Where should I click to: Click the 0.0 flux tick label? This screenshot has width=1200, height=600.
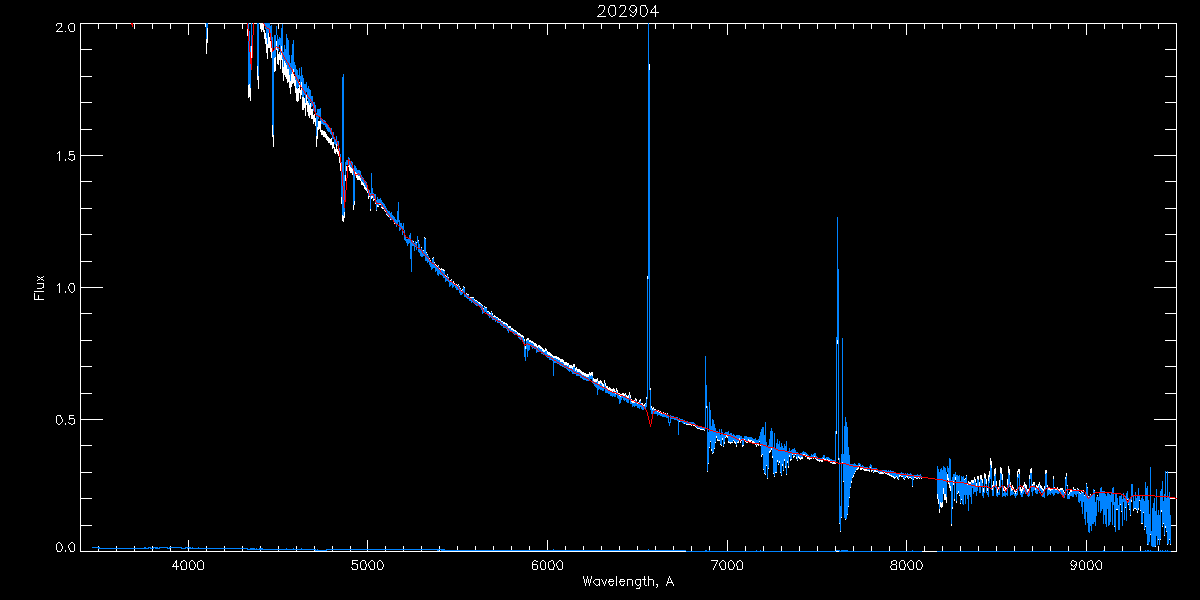coord(65,546)
